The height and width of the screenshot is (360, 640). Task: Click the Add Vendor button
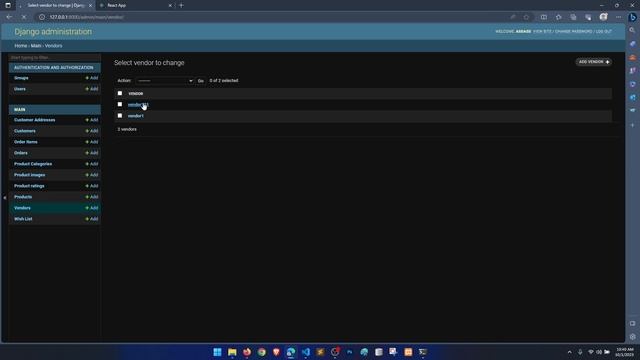pos(593,62)
